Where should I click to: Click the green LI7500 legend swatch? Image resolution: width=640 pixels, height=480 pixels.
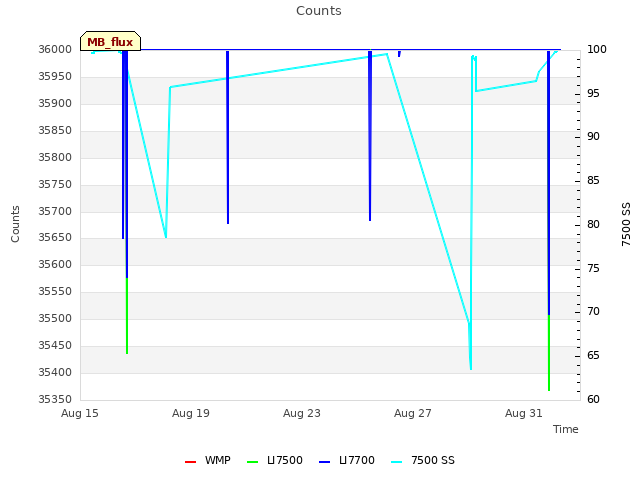[253, 462]
